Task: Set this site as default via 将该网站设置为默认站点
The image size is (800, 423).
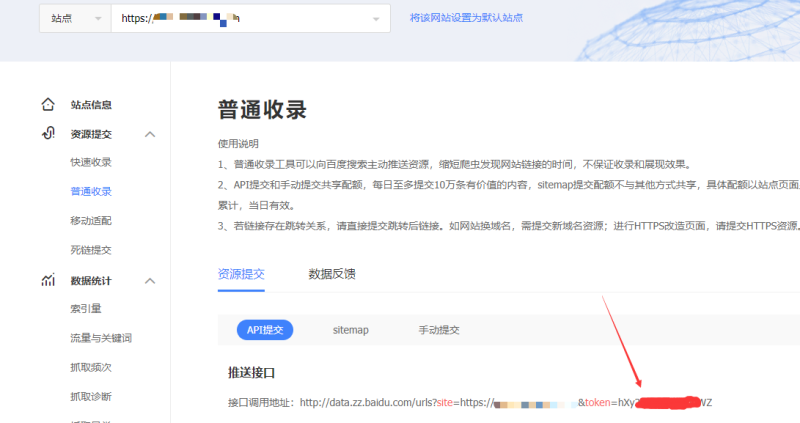Action: (466, 18)
